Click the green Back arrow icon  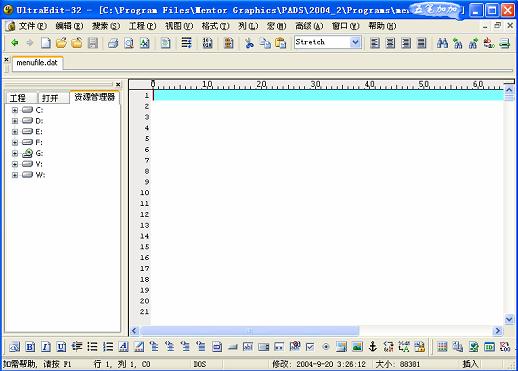[15, 43]
